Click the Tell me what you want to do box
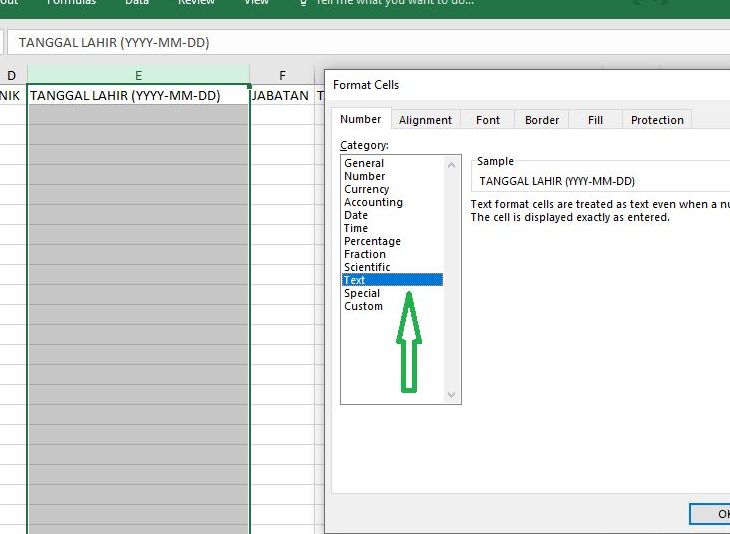The height and width of the screenshot is (534, 730). click(x=394, y=2)
